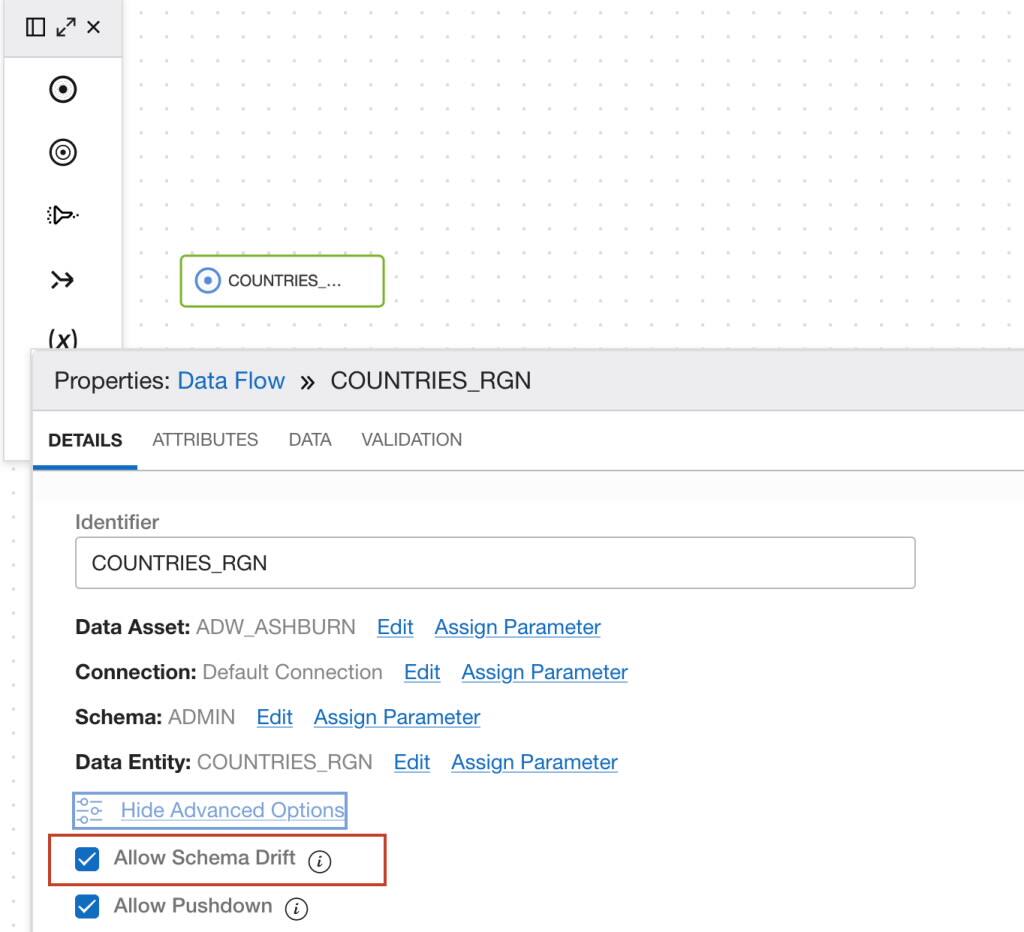Select the COUNTRIES_RGN node on canvas
The height and width of the screenshot is (932, 1024).
pos(282,281)
